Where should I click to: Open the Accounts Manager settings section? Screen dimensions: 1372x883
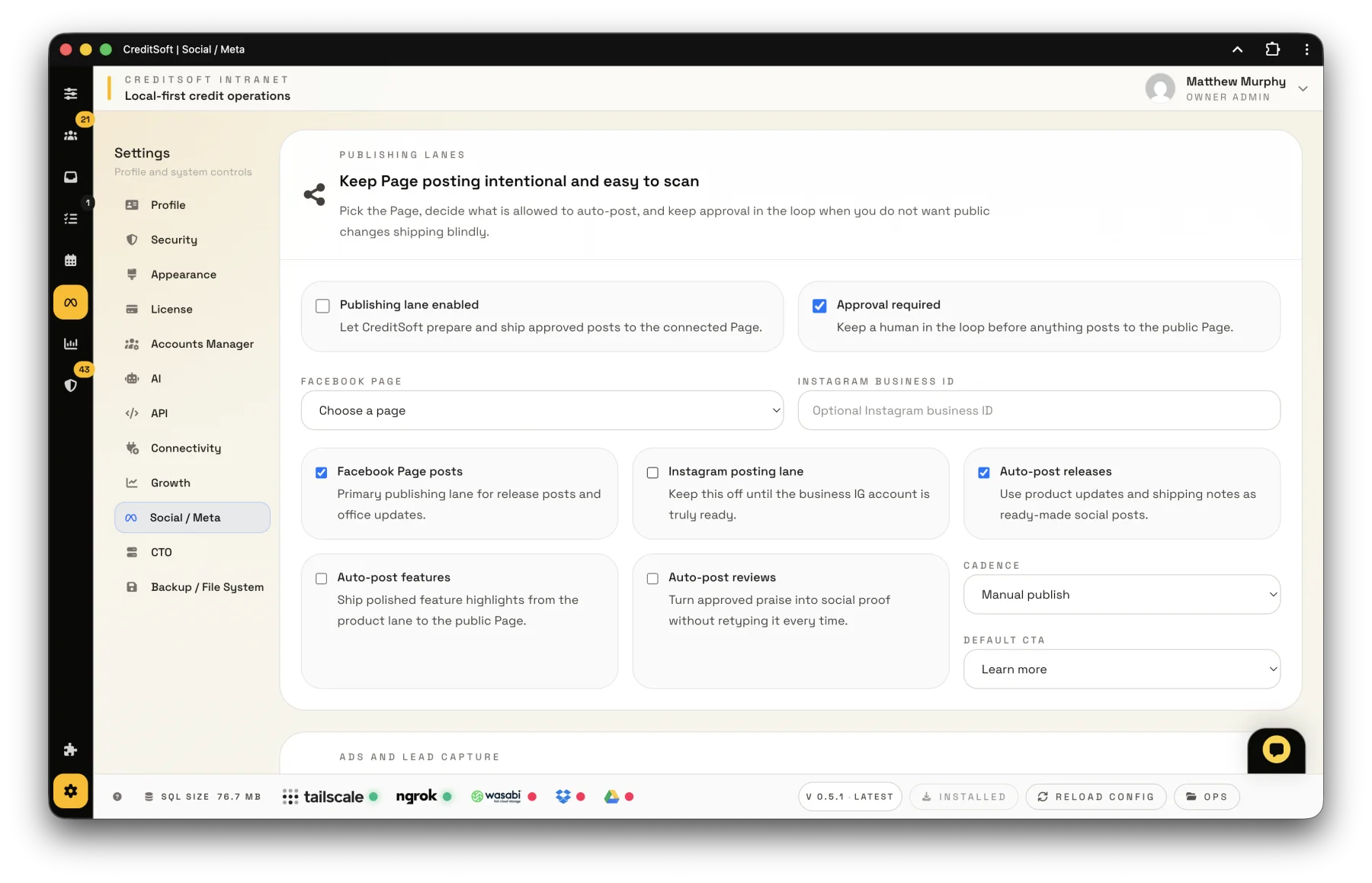point(202,344)
